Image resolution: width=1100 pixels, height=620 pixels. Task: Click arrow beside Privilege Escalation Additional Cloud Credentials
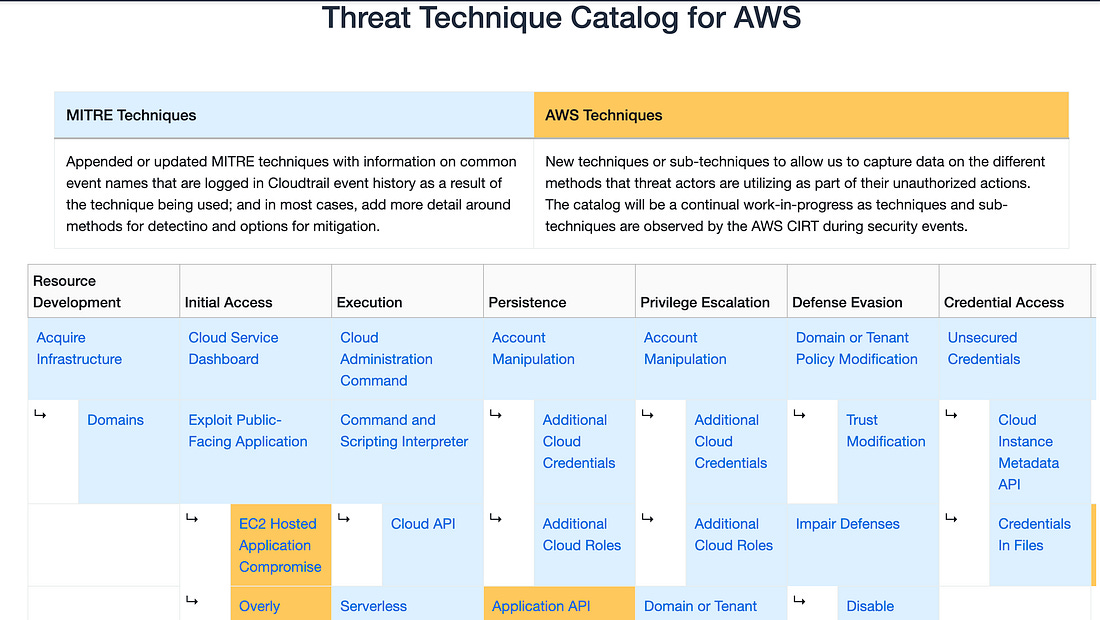pos(648,415)
